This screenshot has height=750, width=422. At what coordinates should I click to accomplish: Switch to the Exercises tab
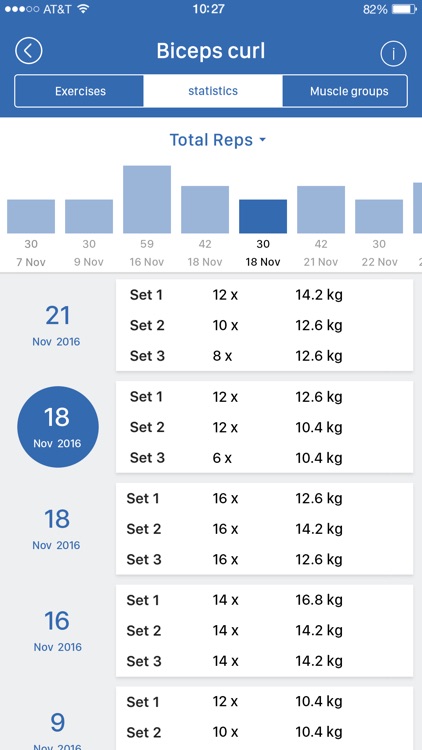pos(80,91)
